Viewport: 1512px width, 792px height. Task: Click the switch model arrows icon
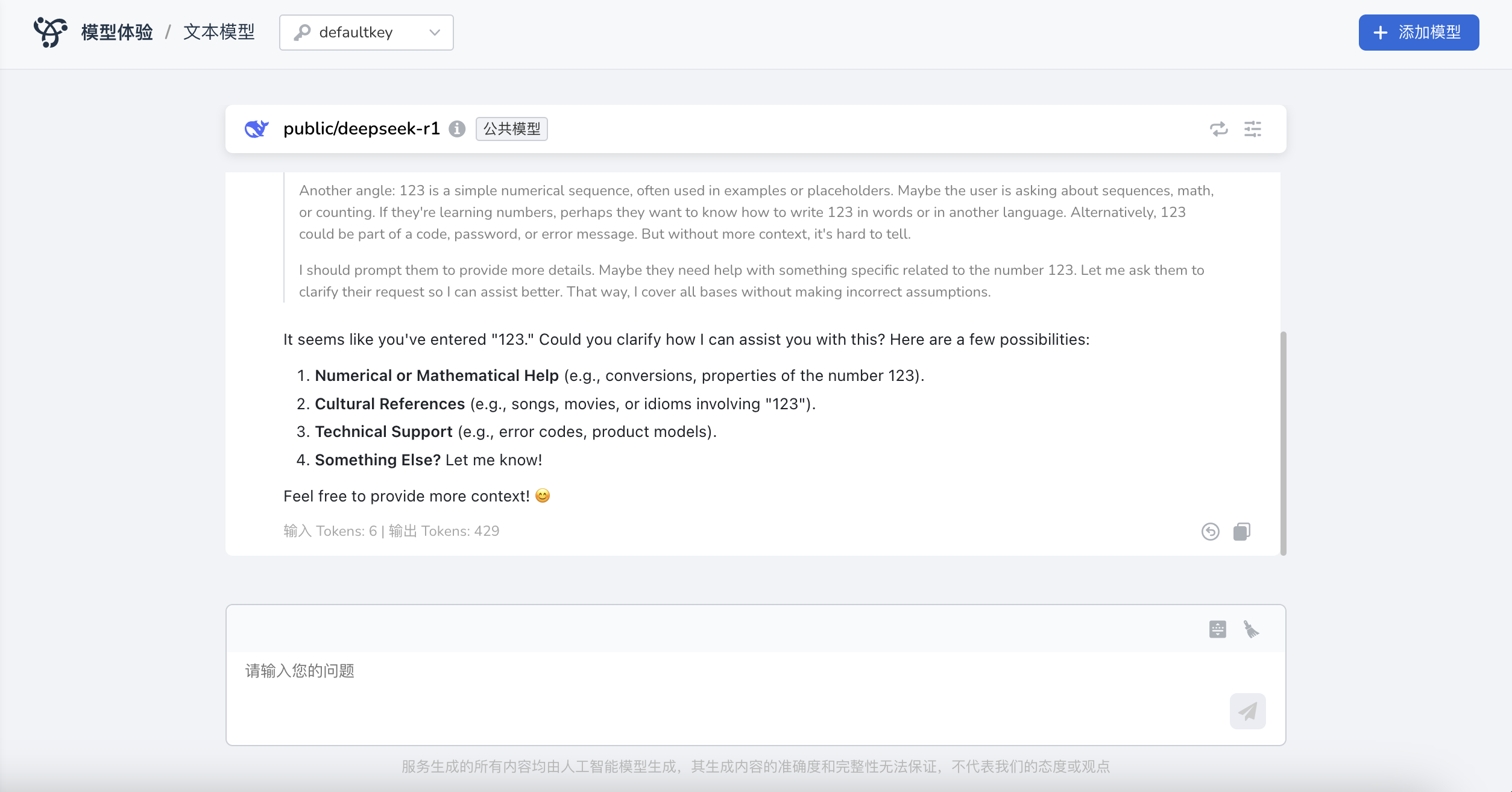(x=1218, y=129)
